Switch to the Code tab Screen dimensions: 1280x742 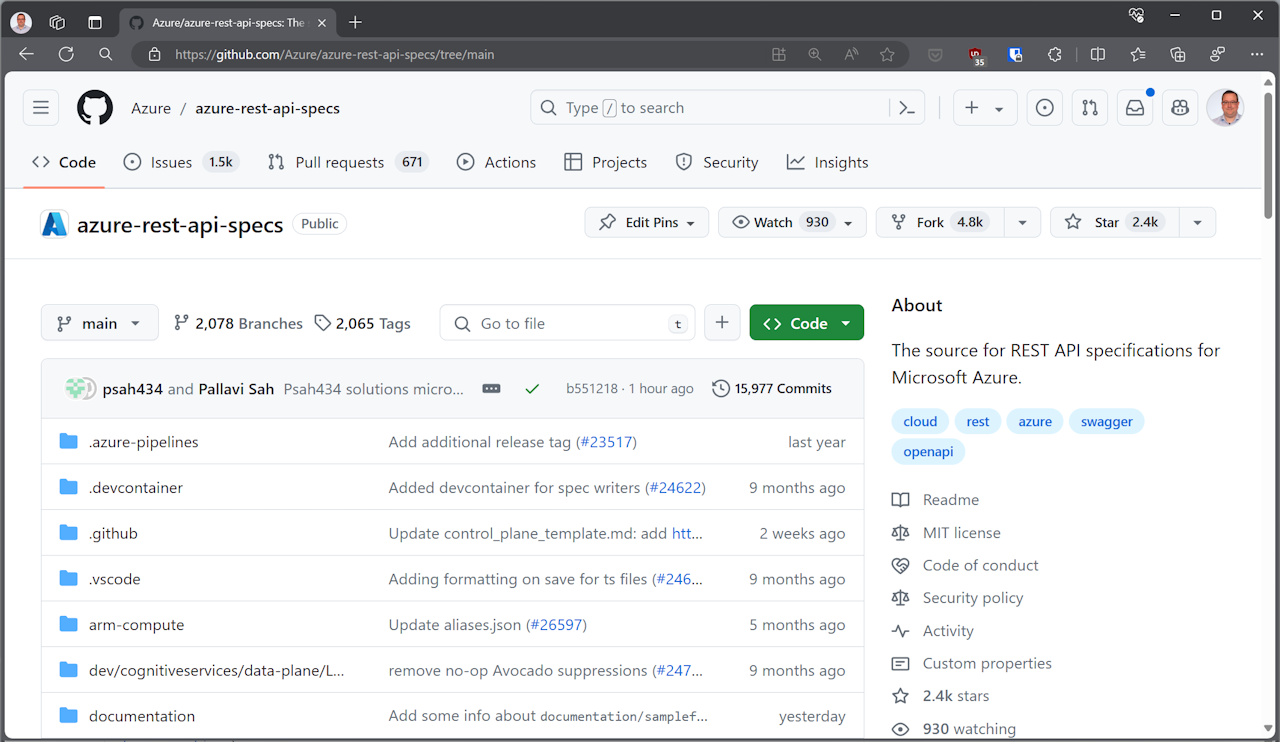coord(64,162)
